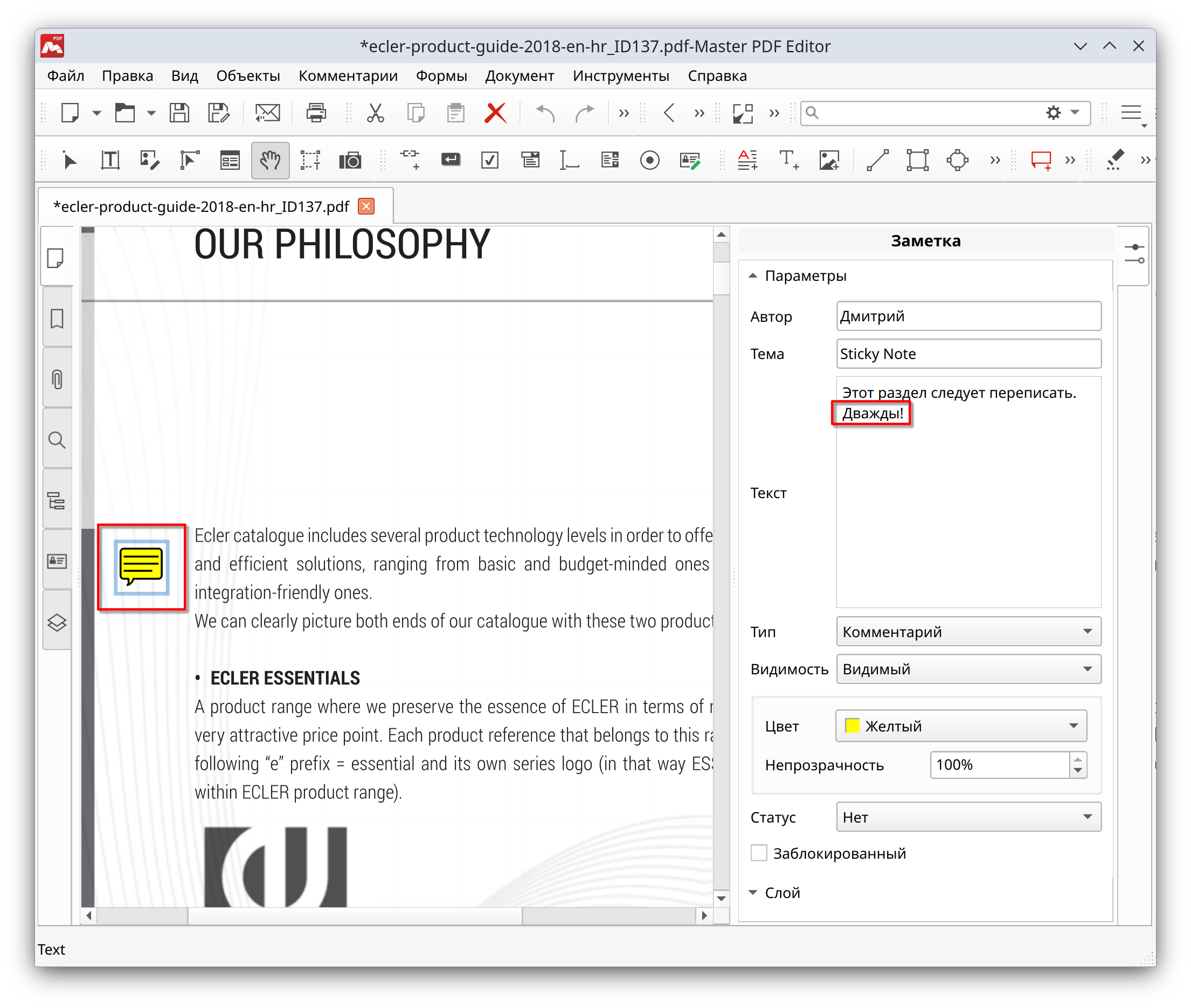
Task: Expand the Слой section
Action: point(753,893)
